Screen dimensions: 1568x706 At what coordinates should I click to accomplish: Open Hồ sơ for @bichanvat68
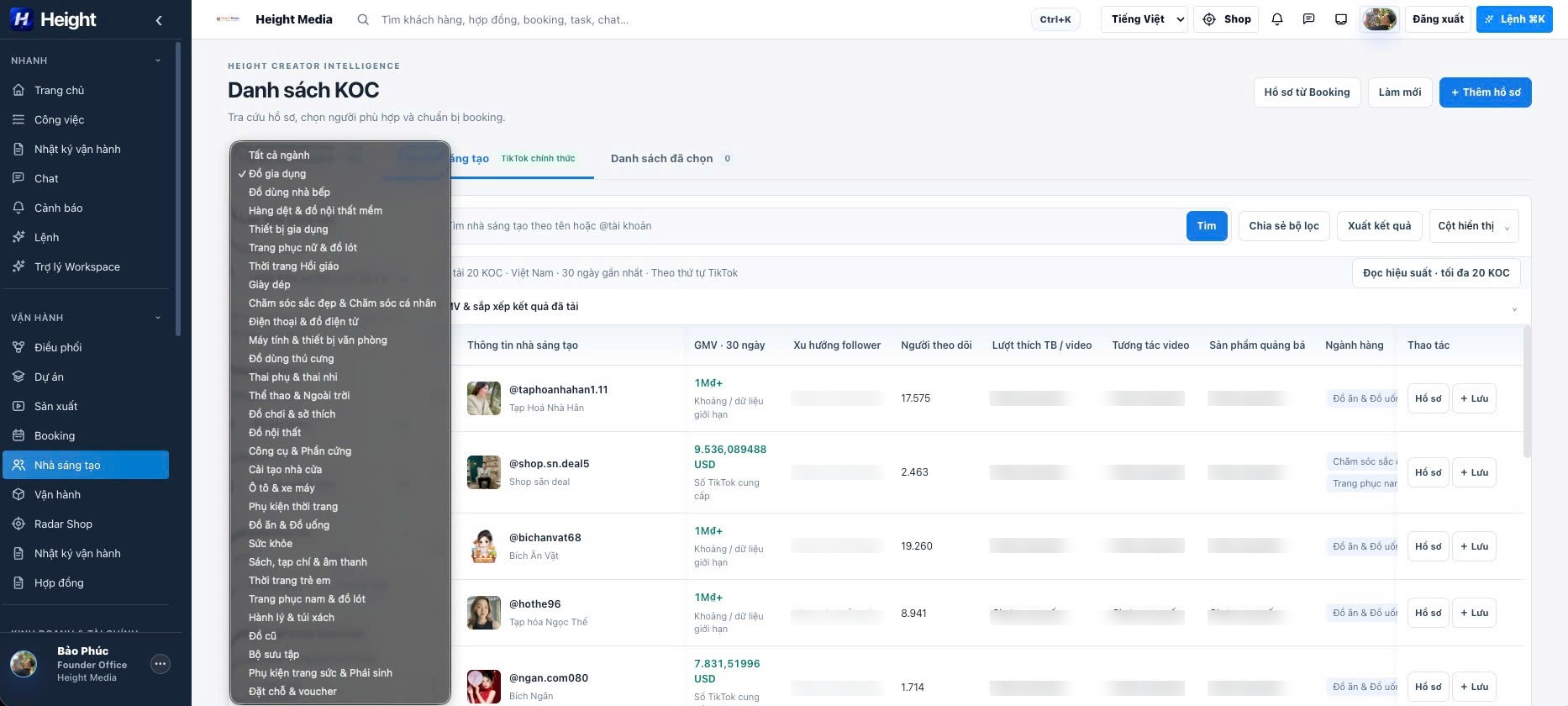[x=1428, y=546]
